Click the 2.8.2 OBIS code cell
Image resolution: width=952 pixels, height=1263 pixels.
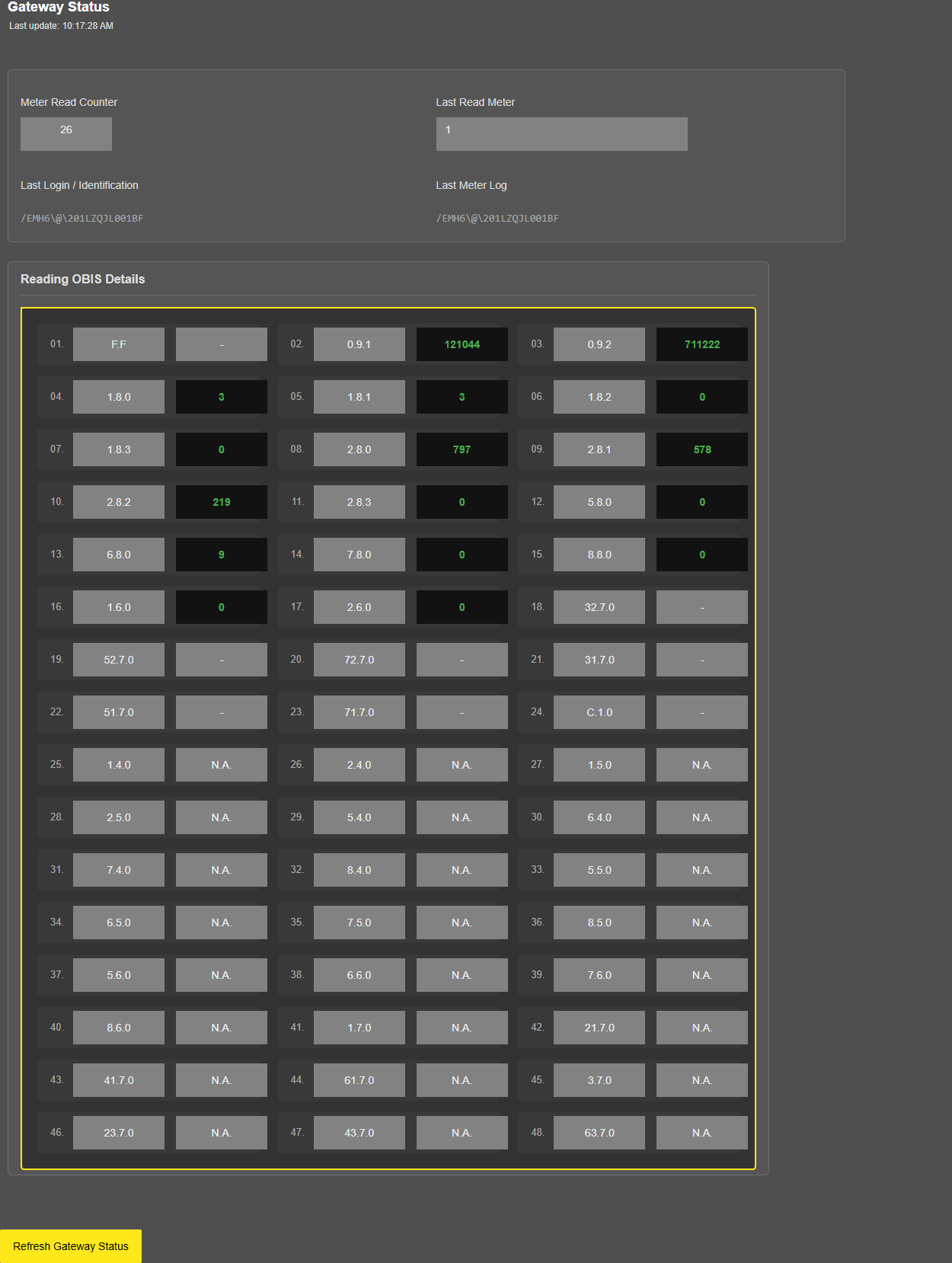coord(119,502)
